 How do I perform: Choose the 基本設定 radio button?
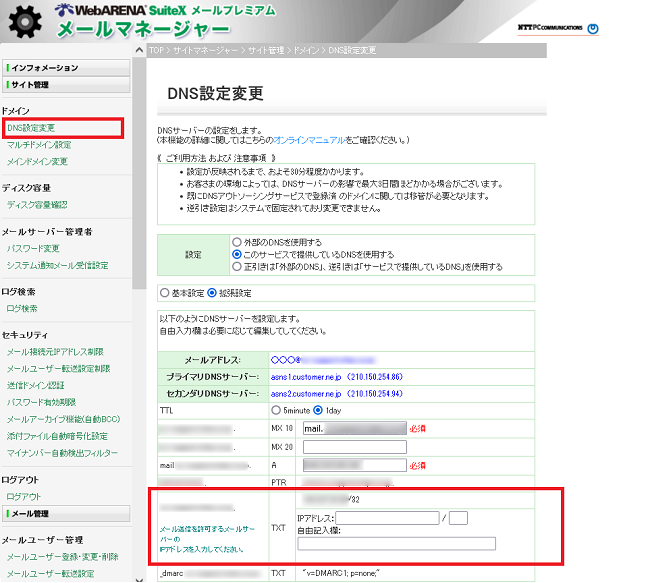pyautogui.click(x=165, y=293)
